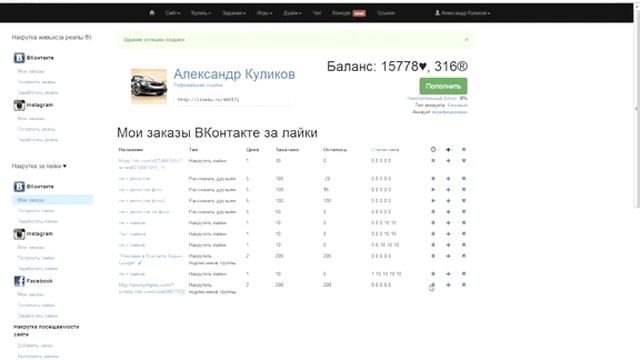640x360 pixels.
Task: Click the ВКонтакте icon under Накрутка живых
Action: [x=19, y=58]
